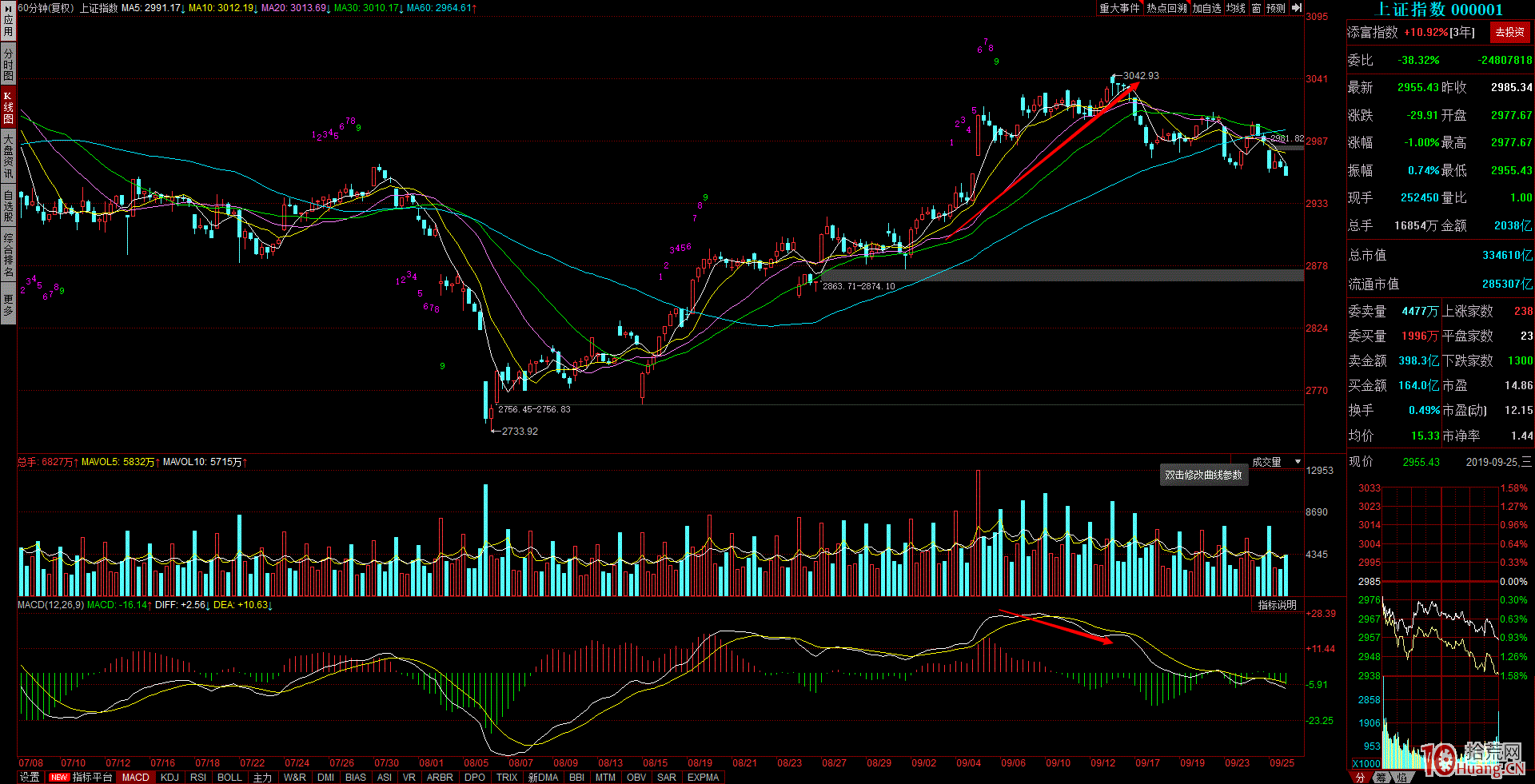
Task: Click the 指标说明 indicator help link
Action: tap(1277, 605)
